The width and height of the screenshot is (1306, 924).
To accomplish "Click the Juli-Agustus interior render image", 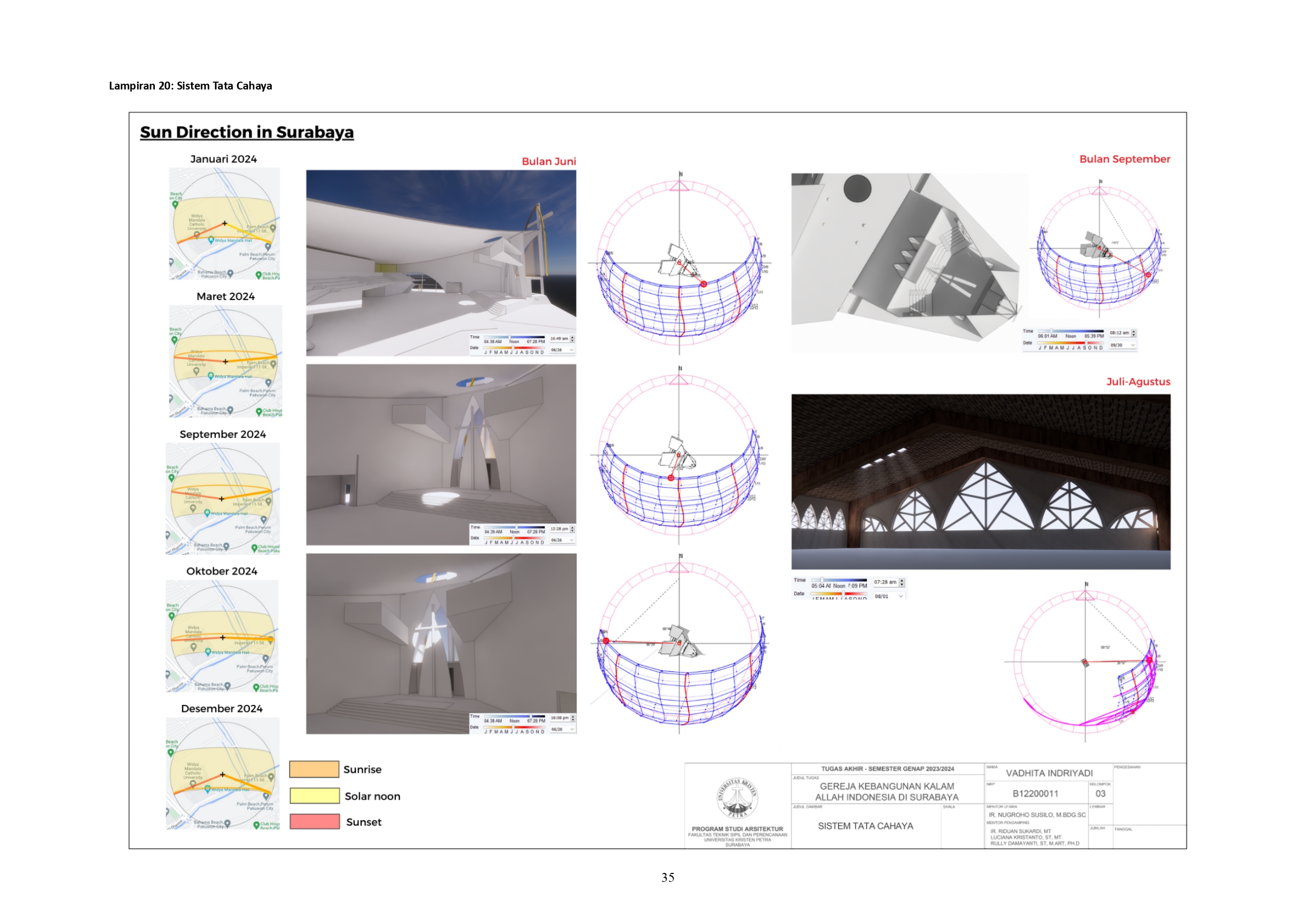I will (981, 481).
